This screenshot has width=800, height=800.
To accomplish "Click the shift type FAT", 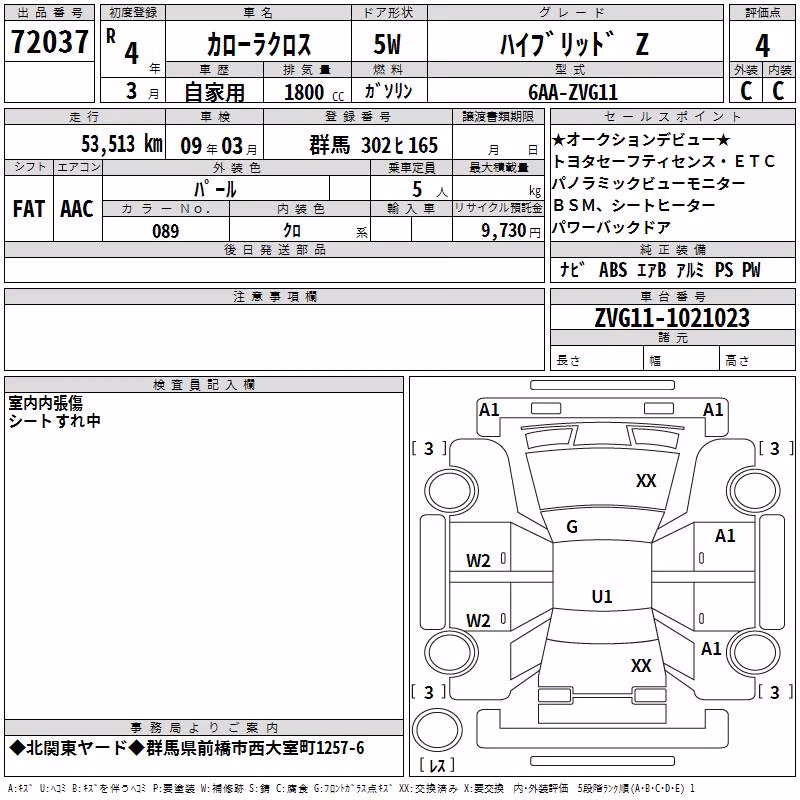I will pyautogui.click(x=29, y=209).
